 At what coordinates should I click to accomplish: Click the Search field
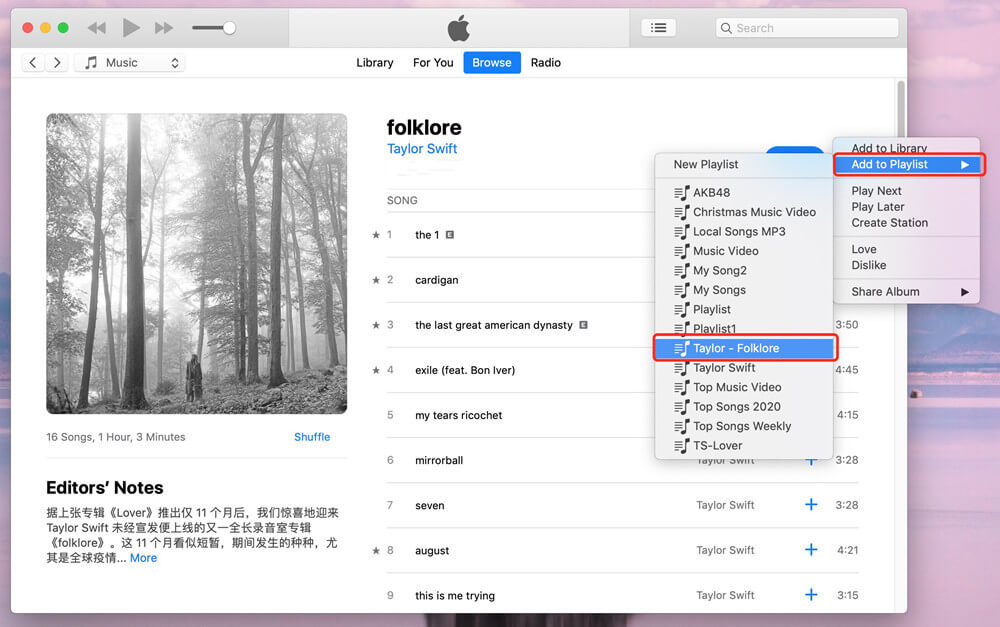(807, 27)
